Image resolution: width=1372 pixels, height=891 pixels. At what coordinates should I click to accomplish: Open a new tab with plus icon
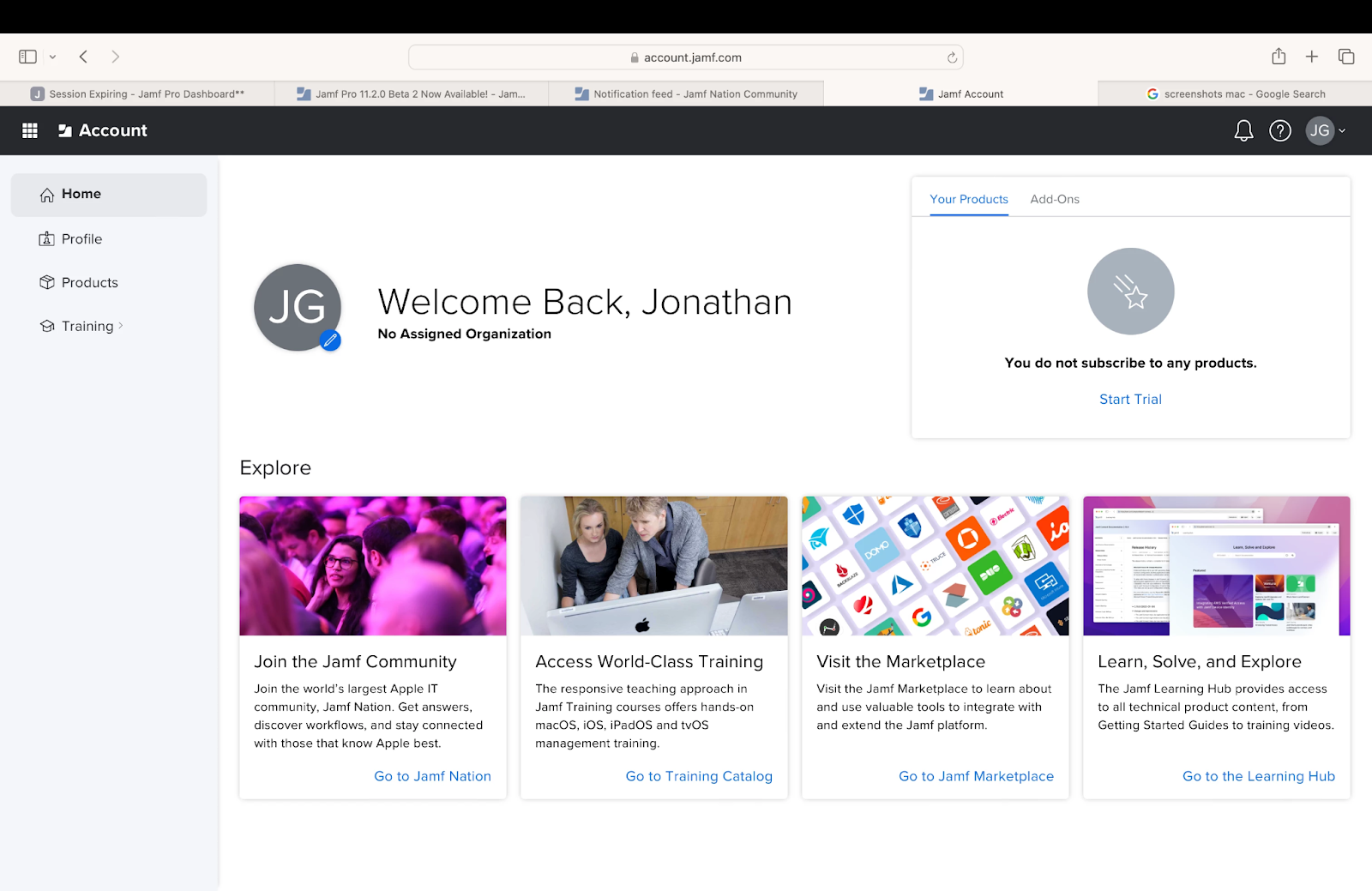tap(1311, 57)
